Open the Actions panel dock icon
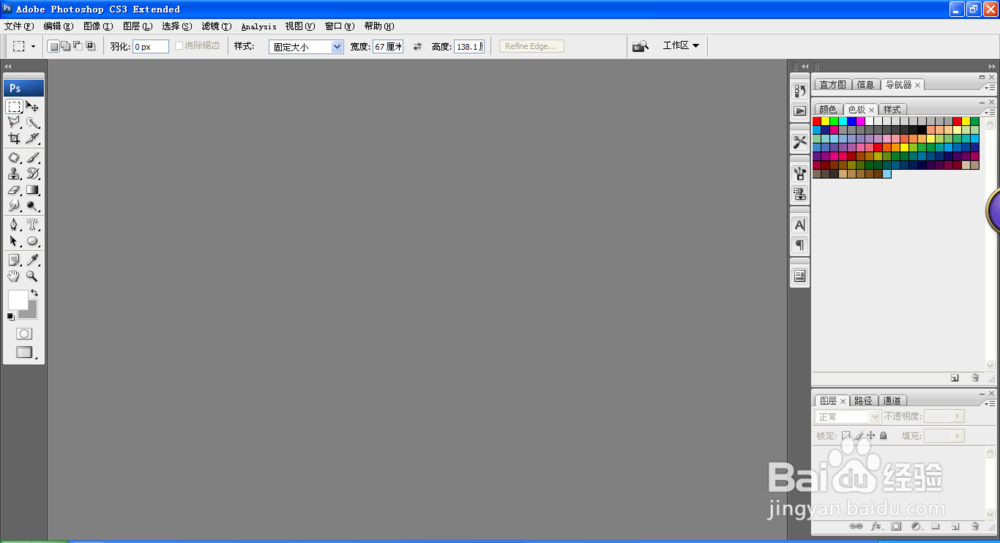Viewport: 1000px width, 543px height. [x=800, y=111]
